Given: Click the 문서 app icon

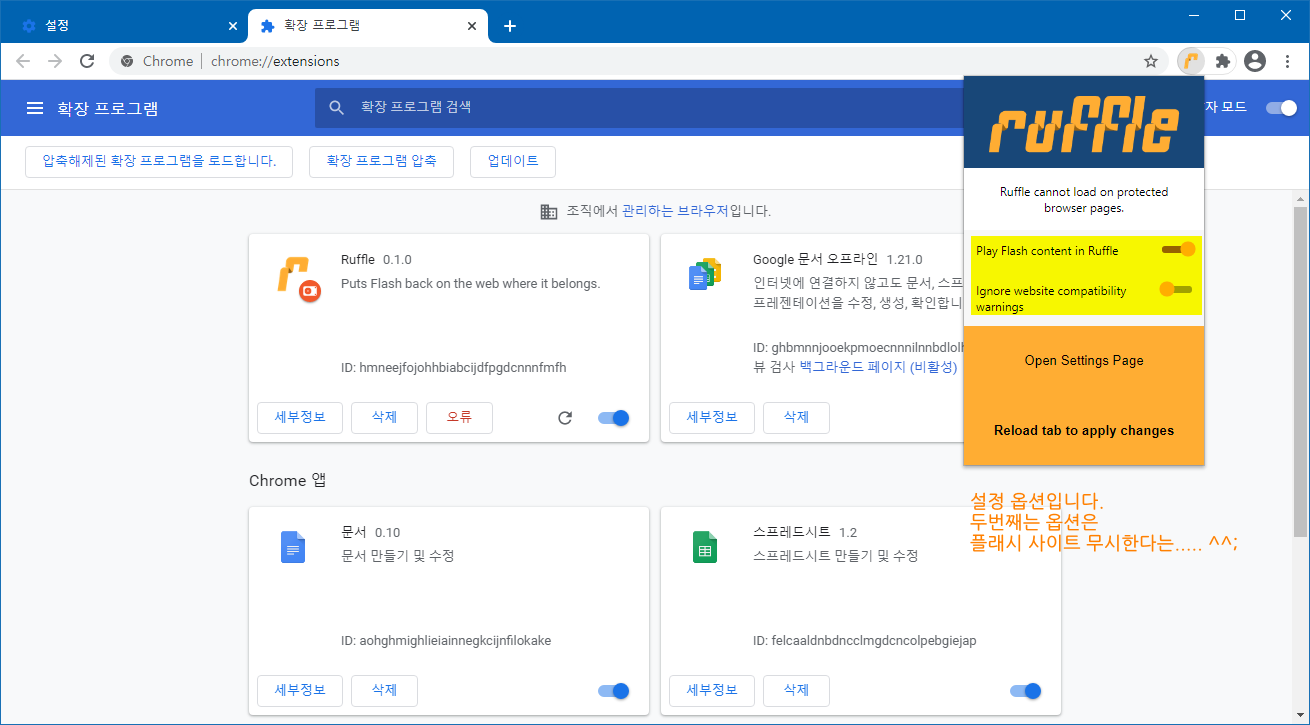Looking at the screenshot, I should (293, 547).
